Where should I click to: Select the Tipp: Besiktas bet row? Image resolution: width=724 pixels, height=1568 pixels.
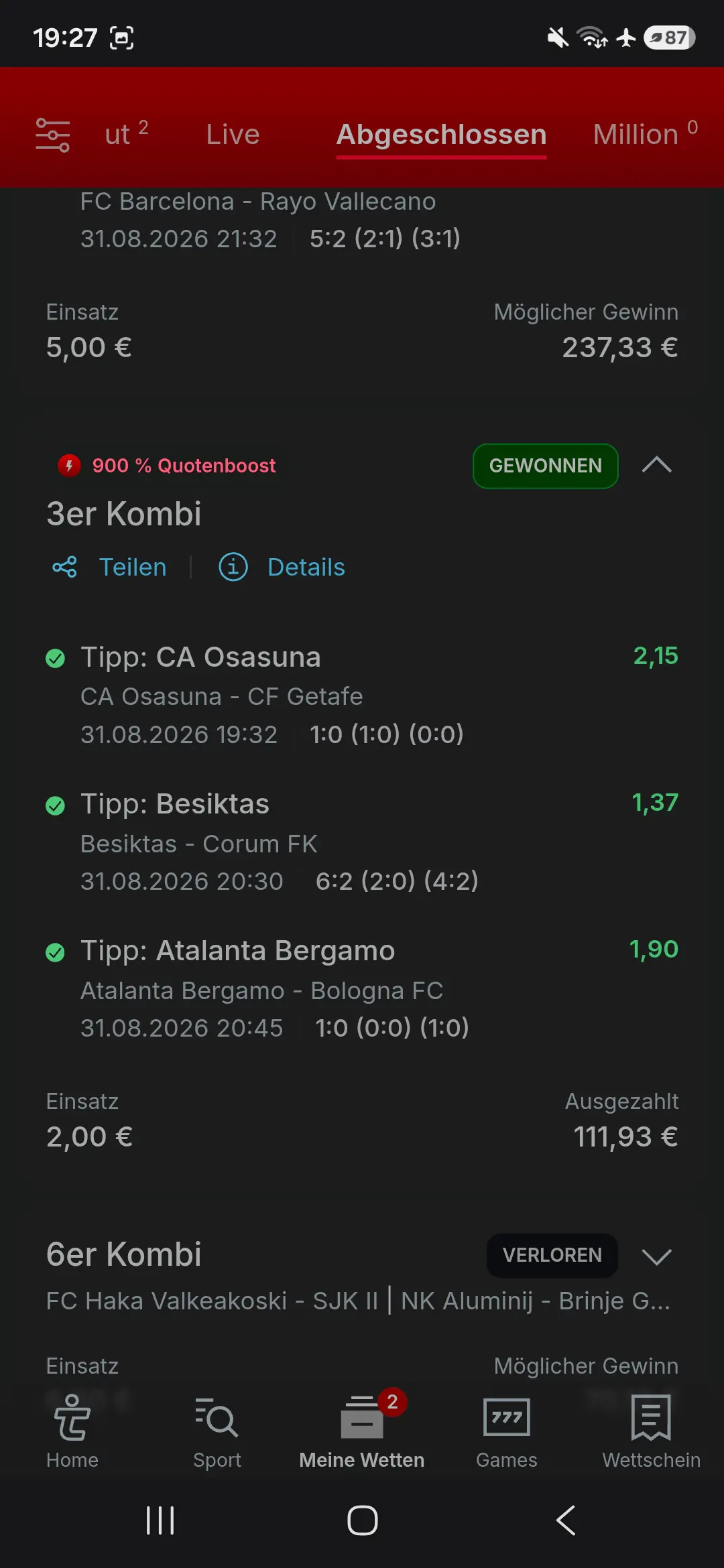pyautogui.click(x=362, y=842)
